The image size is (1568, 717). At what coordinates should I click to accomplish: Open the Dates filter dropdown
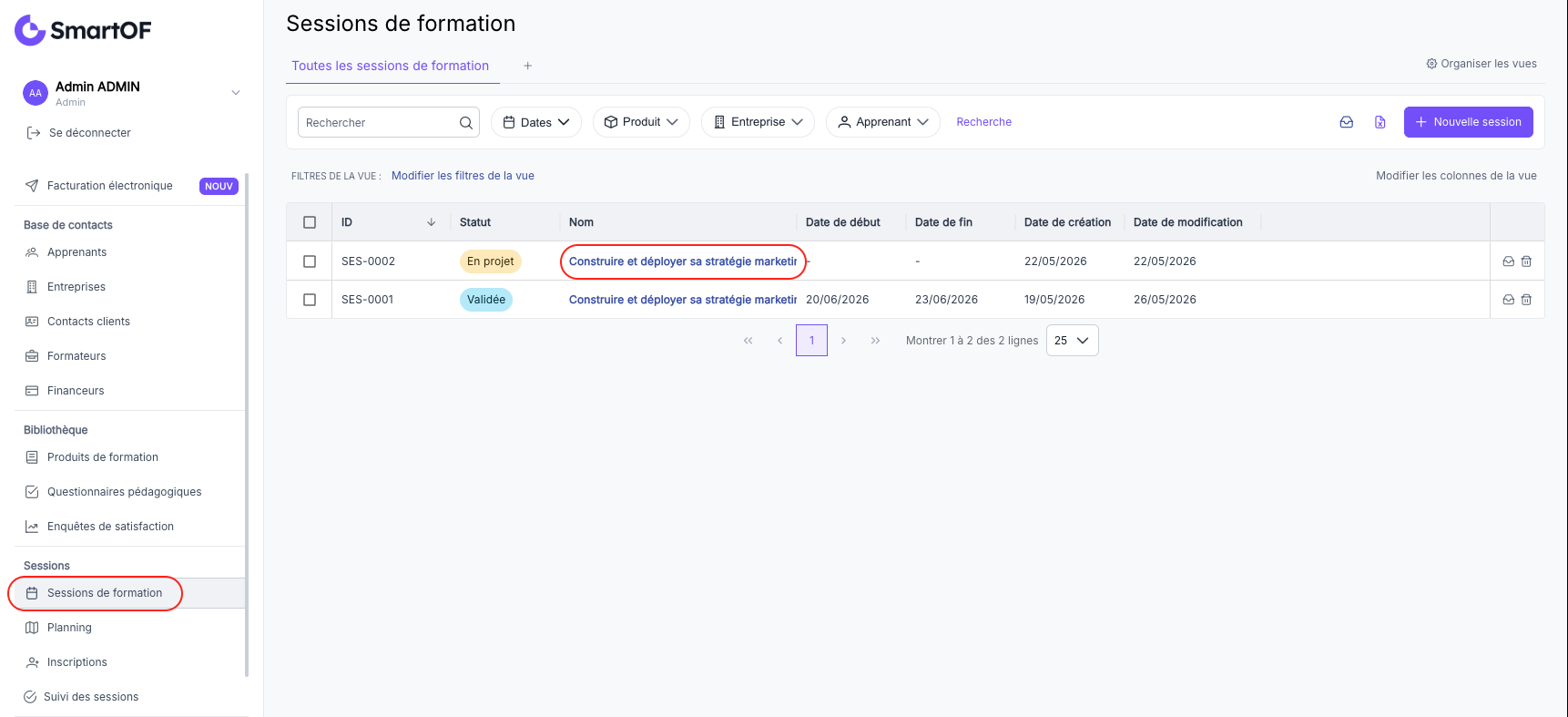pyautogui.click(x=536, y=122)
